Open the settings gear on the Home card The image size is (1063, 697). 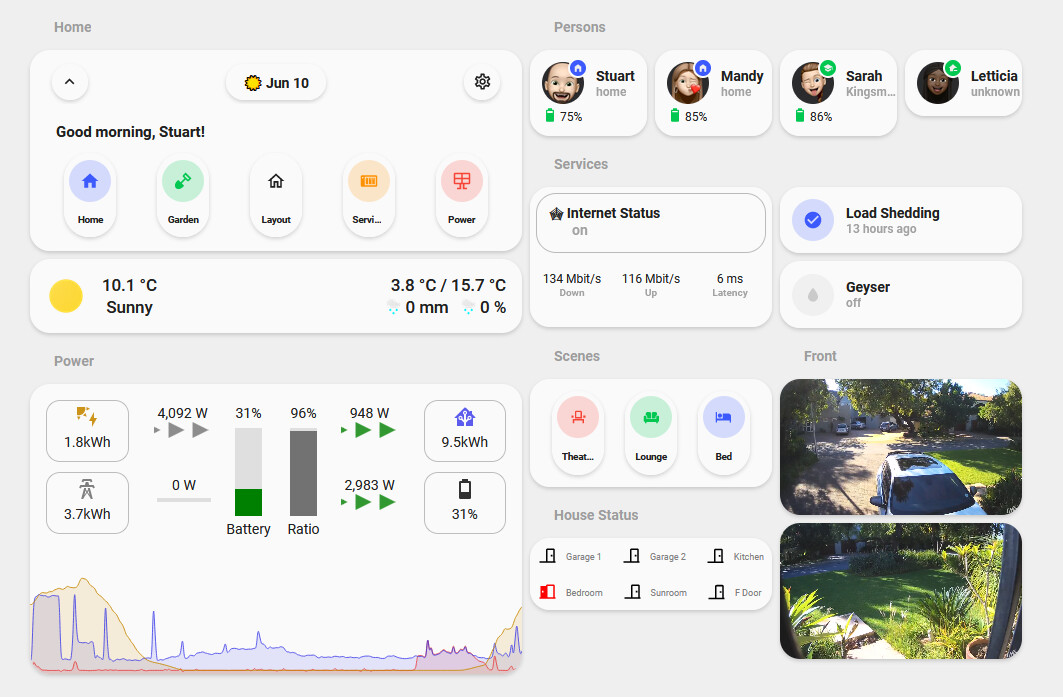482,82
